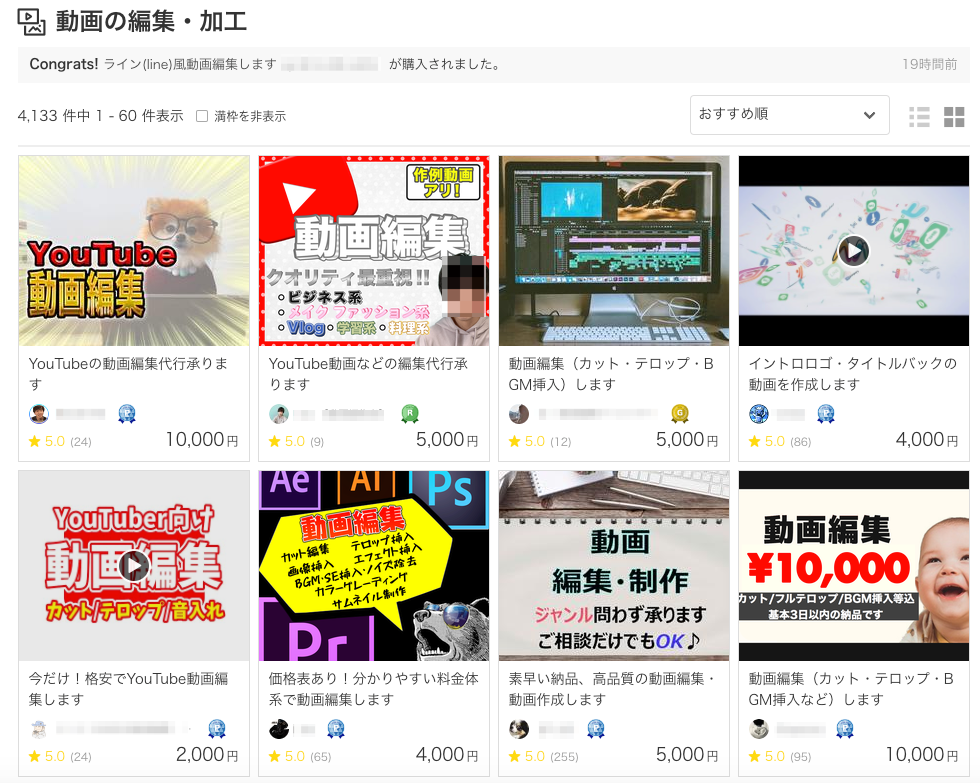Click star icon on "YouTube動画などの編集代行承ります" listing
980x783 pixels.
coord(274,442)
